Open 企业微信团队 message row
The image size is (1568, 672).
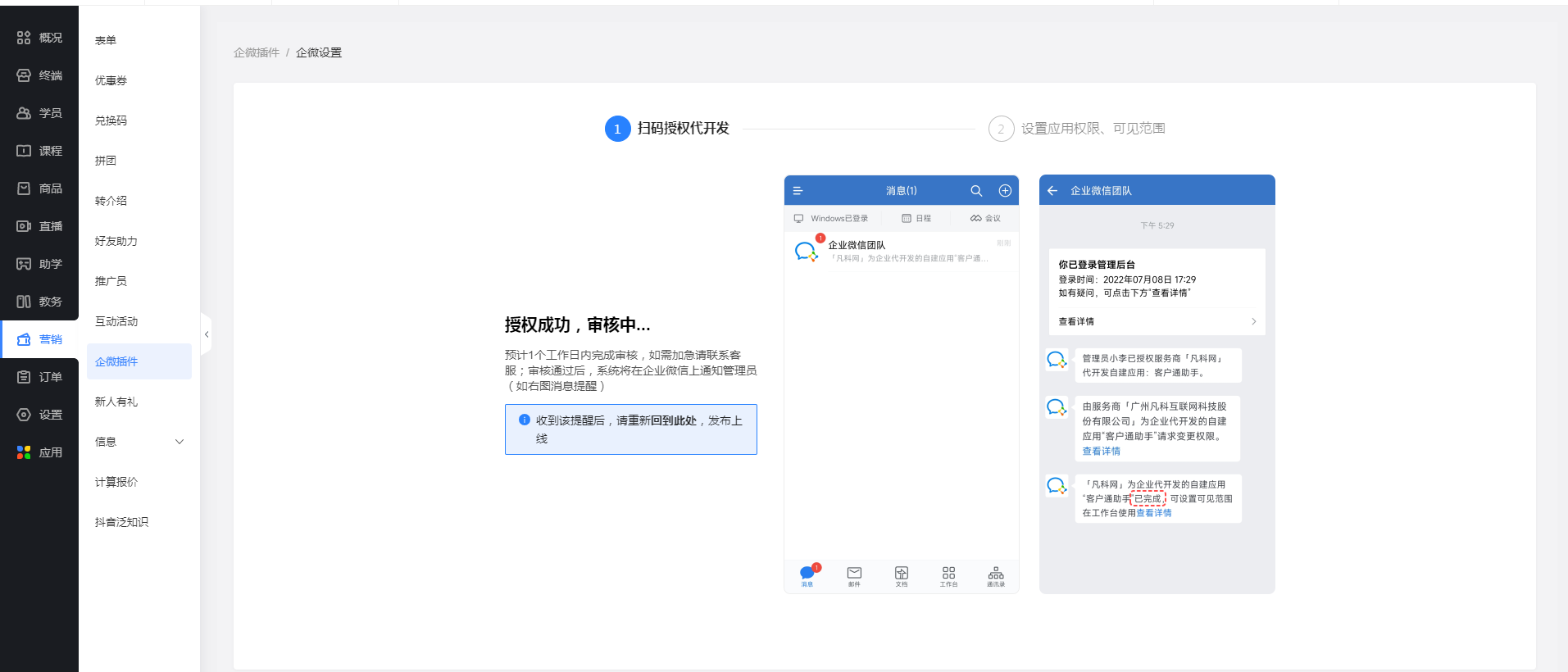click(902, 251)
